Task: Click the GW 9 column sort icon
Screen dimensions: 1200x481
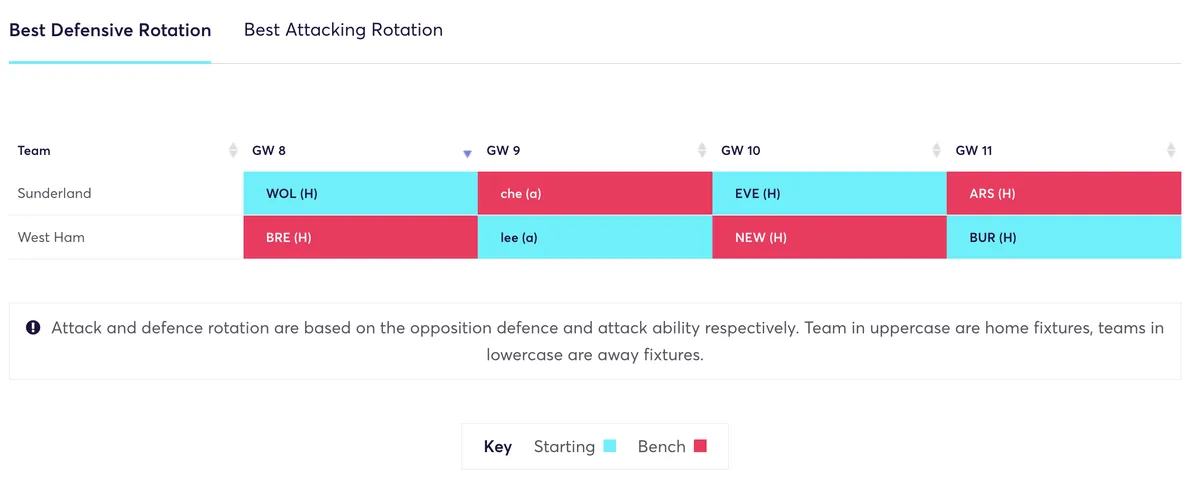Action: [702, 151]
